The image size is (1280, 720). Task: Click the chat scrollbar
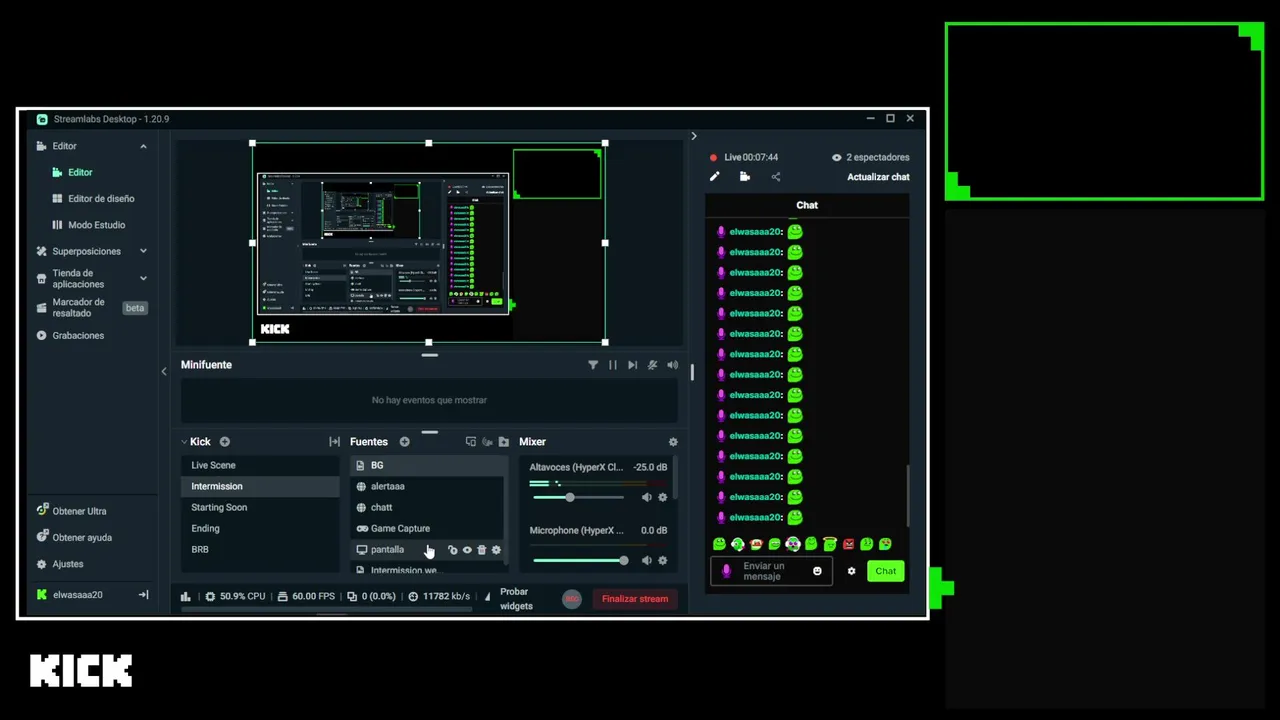pyautogui.click(x=908, y=495)
